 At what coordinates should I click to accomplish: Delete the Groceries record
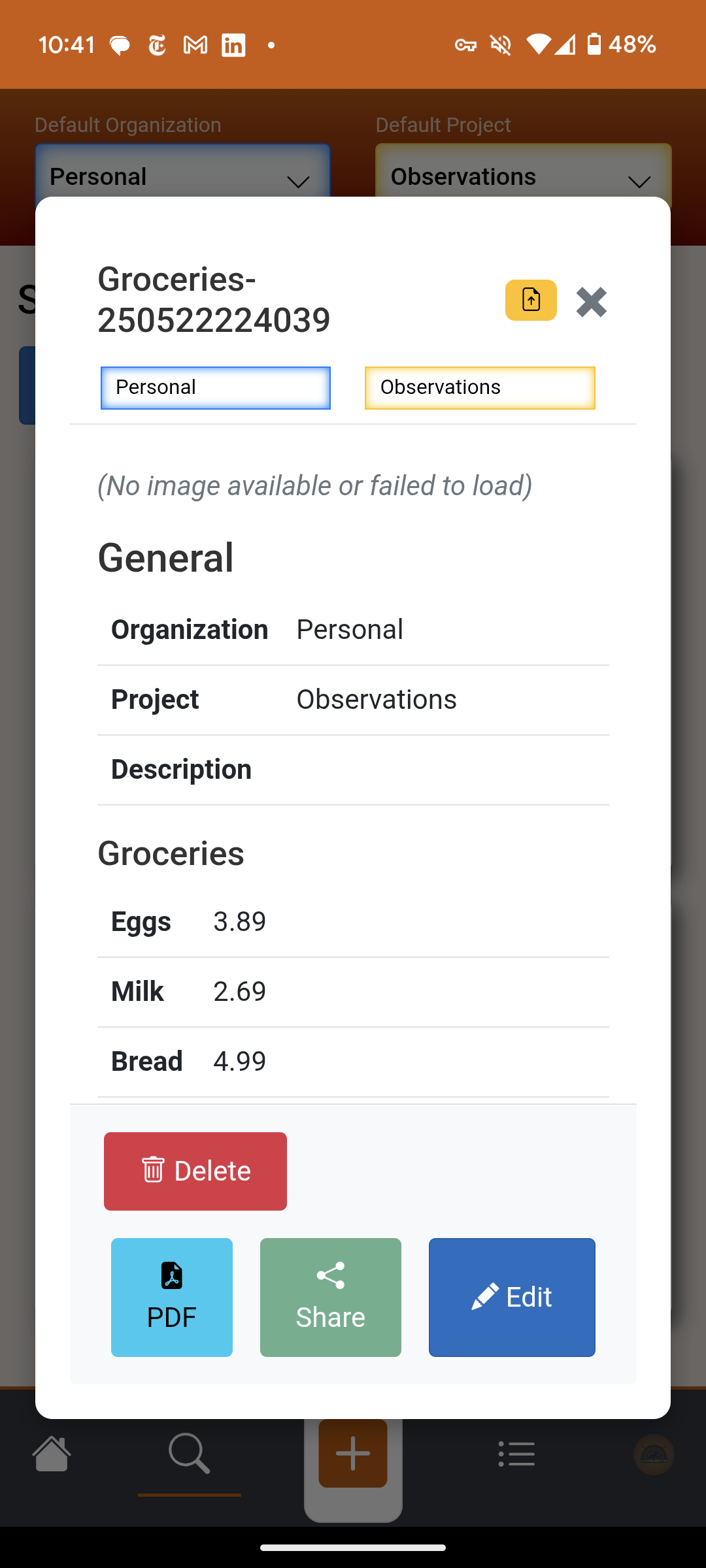(x=195, y=1171)
